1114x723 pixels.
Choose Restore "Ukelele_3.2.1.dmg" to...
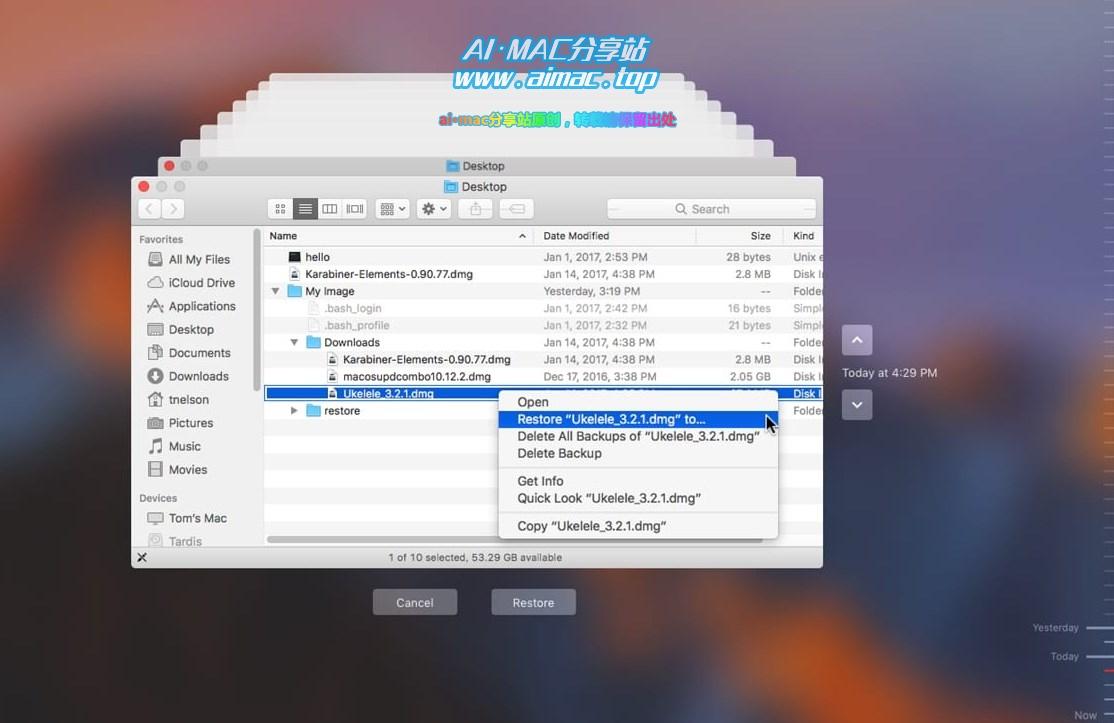tap(638, 419)
